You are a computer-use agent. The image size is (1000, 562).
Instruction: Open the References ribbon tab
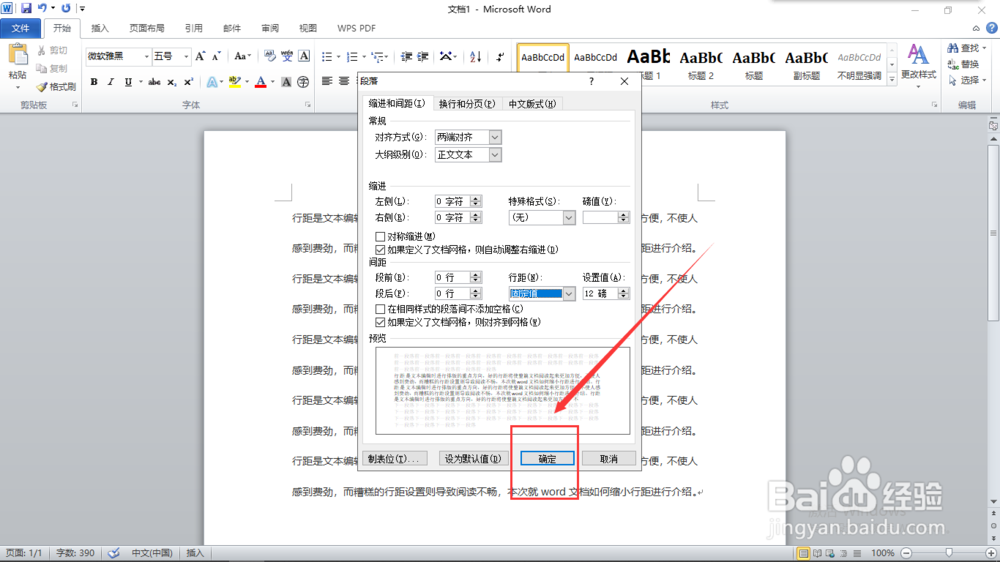(x=193, y=28)
